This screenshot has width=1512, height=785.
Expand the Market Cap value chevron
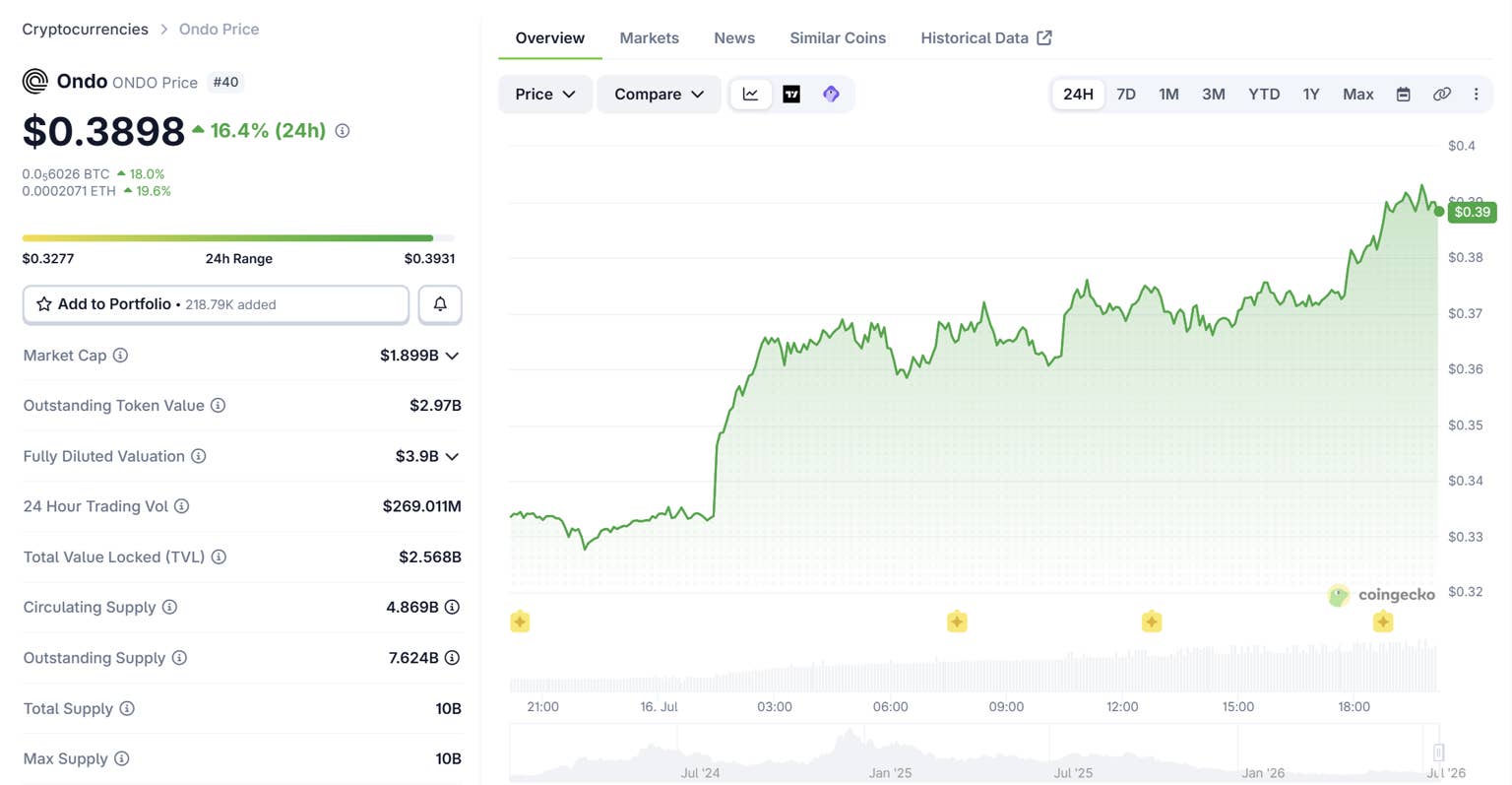(452, 356)
